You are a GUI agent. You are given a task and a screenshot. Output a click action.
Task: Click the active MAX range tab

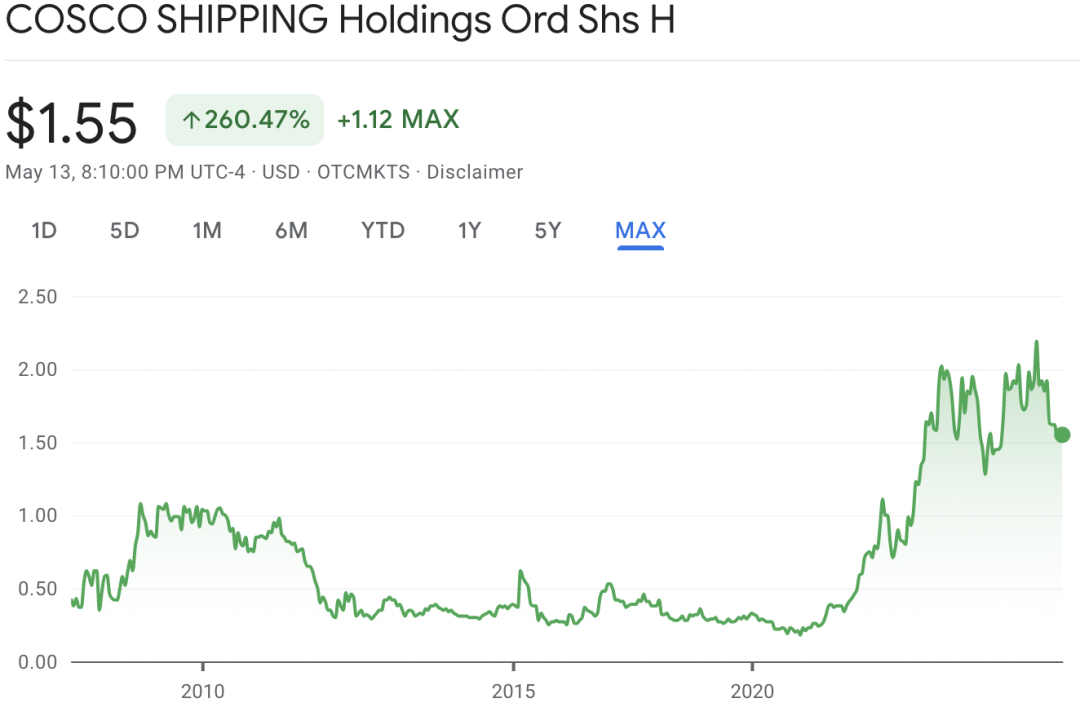(640, 231)
